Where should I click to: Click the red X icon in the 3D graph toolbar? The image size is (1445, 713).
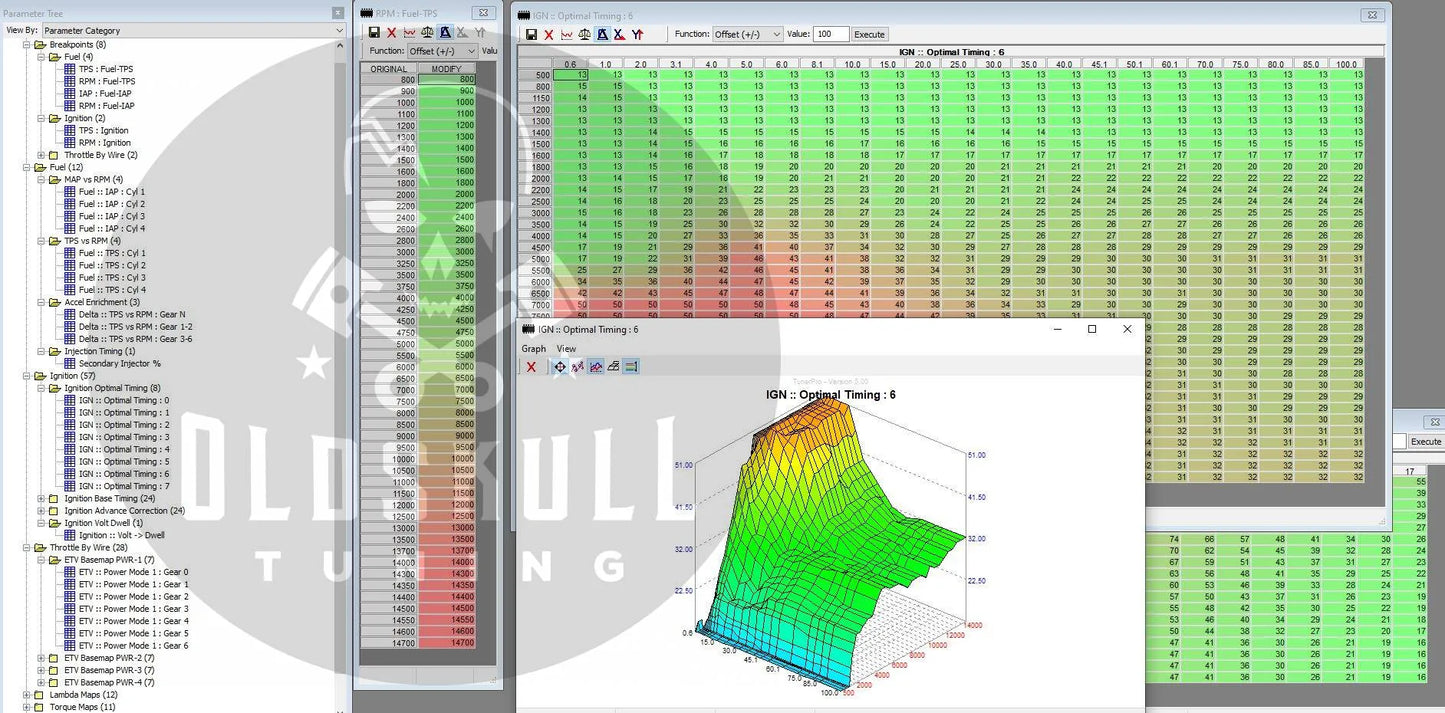531,367
